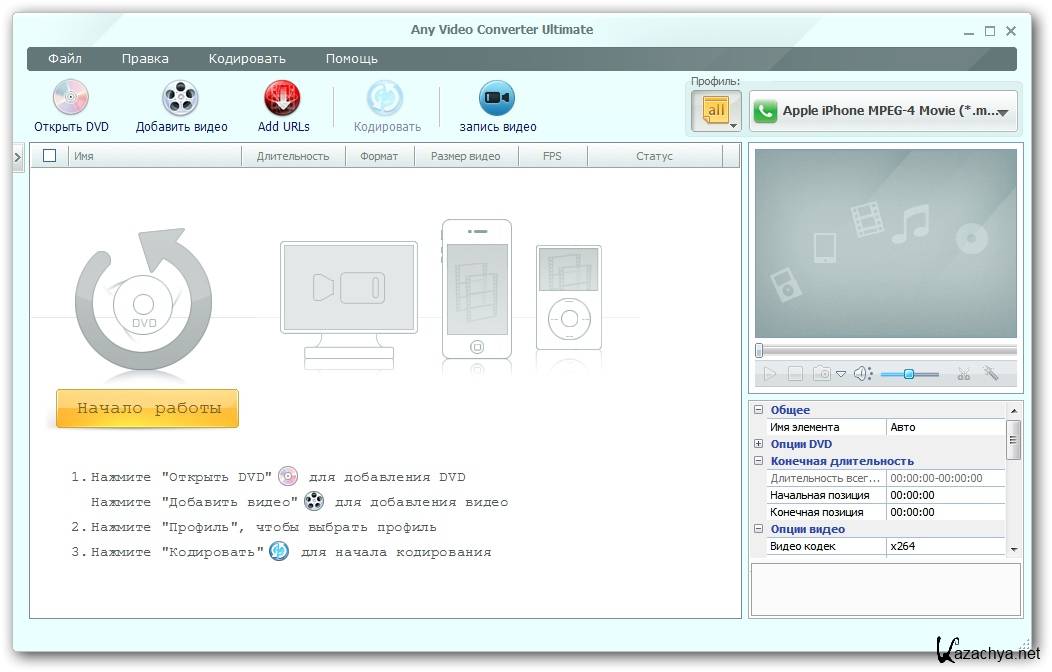Tick the select-all checkbox in file list header
The height and width of the screenshot is (672, 1052).
coord(50,156)
